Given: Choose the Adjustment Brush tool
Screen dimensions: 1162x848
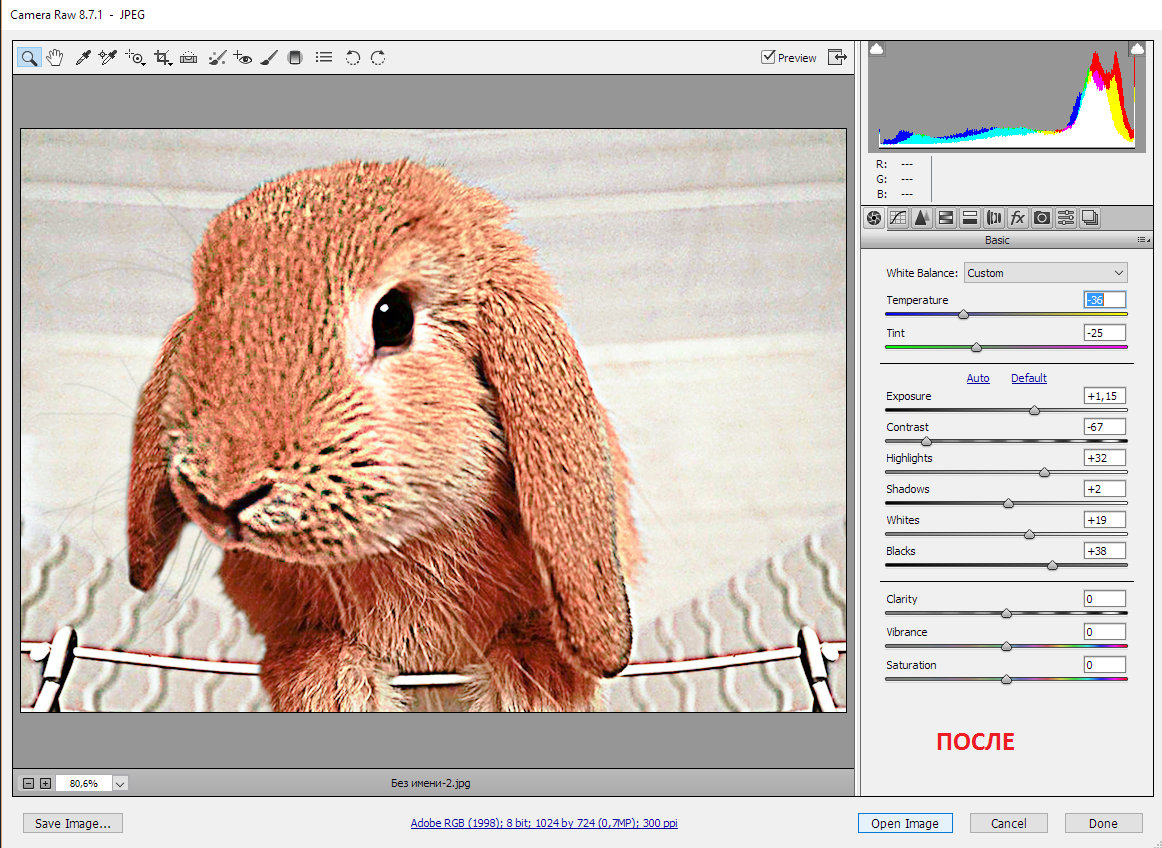Looking at the screenshot, I should point(268,58).
